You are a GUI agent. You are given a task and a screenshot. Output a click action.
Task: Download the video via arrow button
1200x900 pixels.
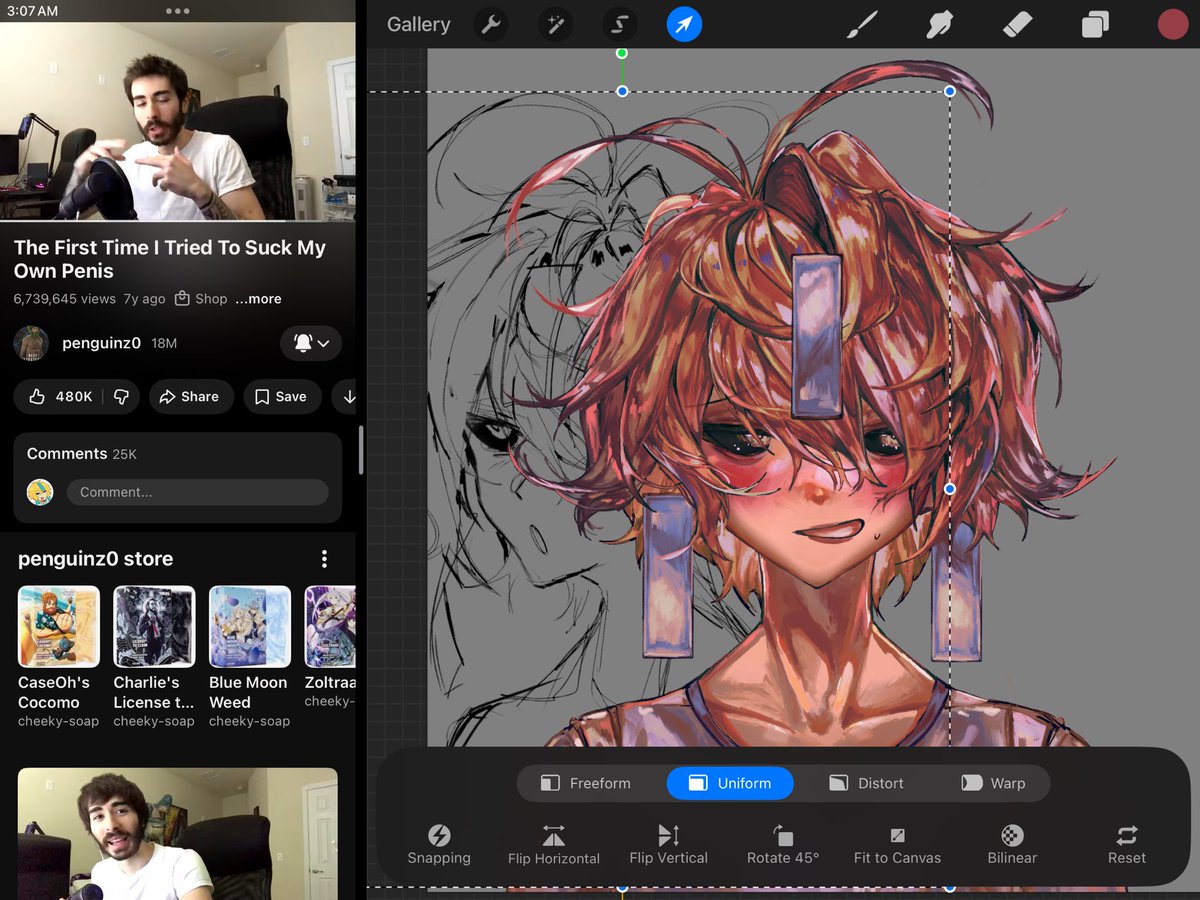coord(346,397)
